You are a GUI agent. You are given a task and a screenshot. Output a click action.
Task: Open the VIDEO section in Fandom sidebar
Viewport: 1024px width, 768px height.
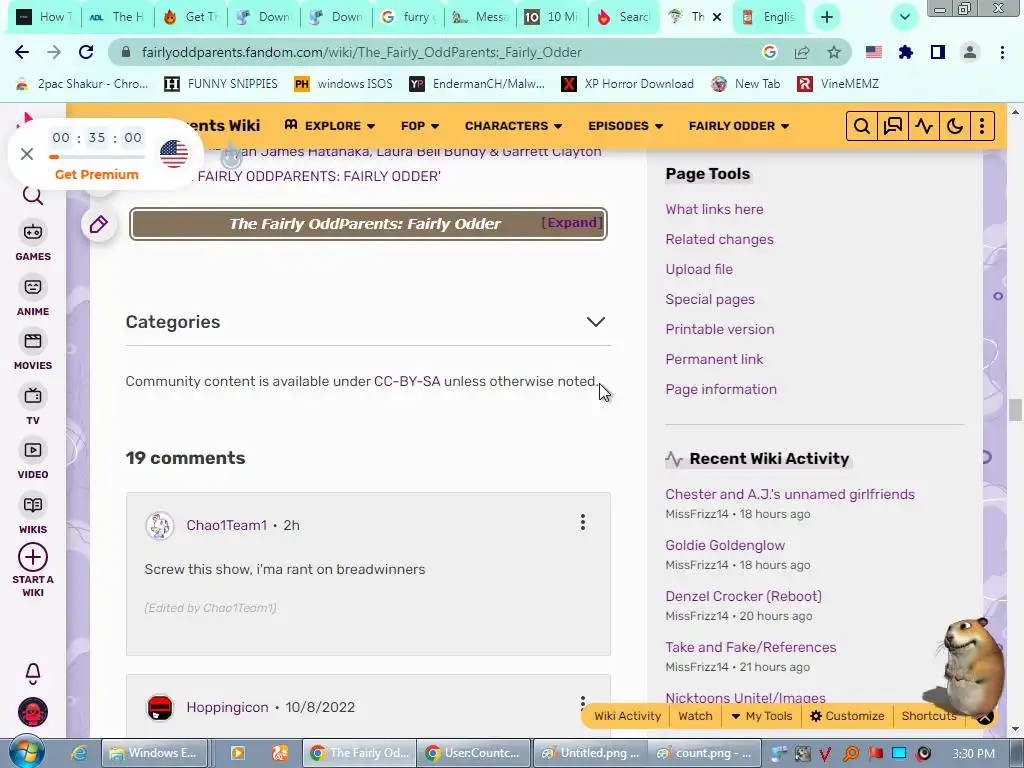coord(33,460)
